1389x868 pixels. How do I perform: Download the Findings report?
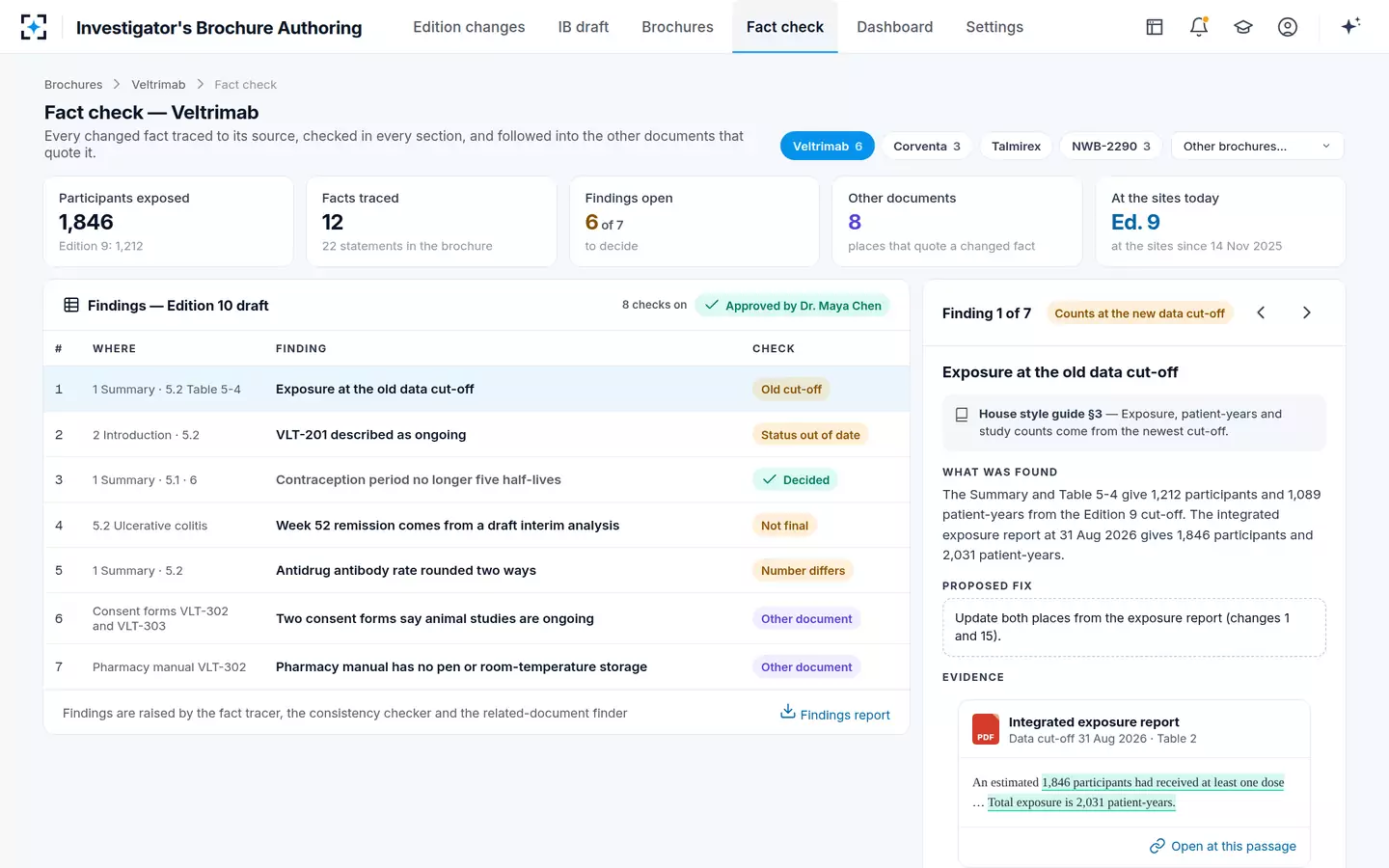[x=835, y=715]
